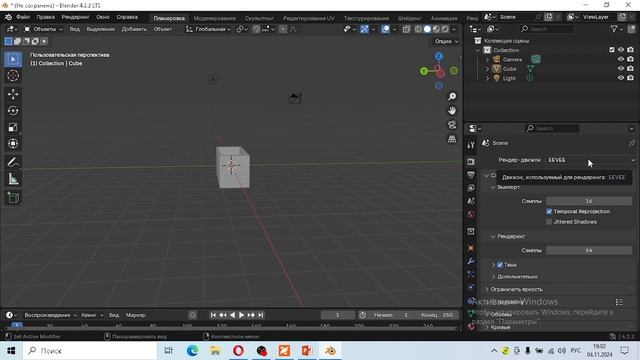The height and width of the screenshot is (360, 640).
Task: Enable Jittered Shadows checkbox
Action: [x=549, y=222]
